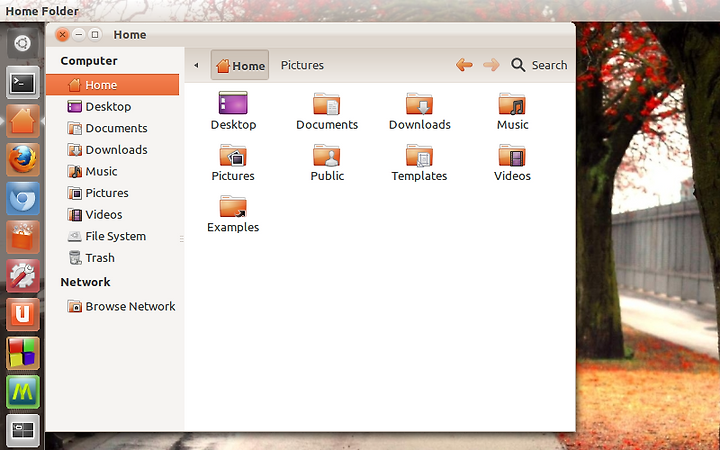Launch Chromium browser from the launcher
This screenshot has height=450, width=720.
coord(22,198)
